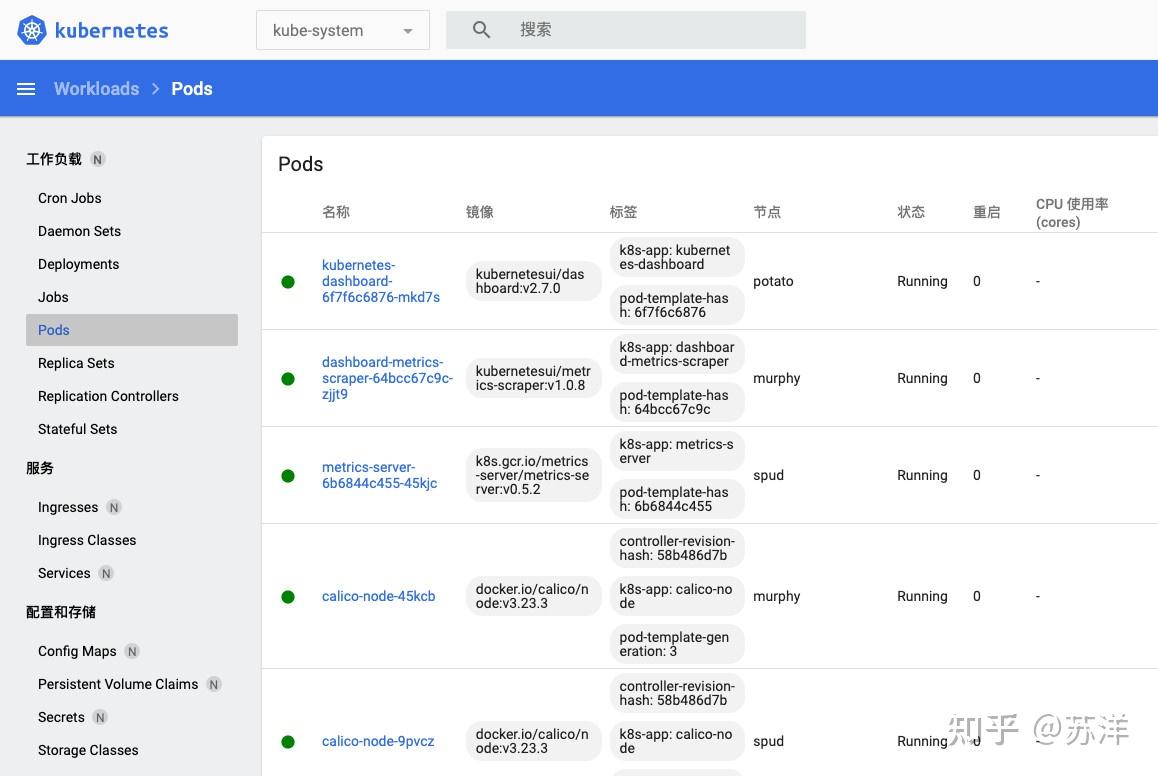
Task: Click the k8s-app: metrics-server label chip
Action: click(x=676, y=451)
